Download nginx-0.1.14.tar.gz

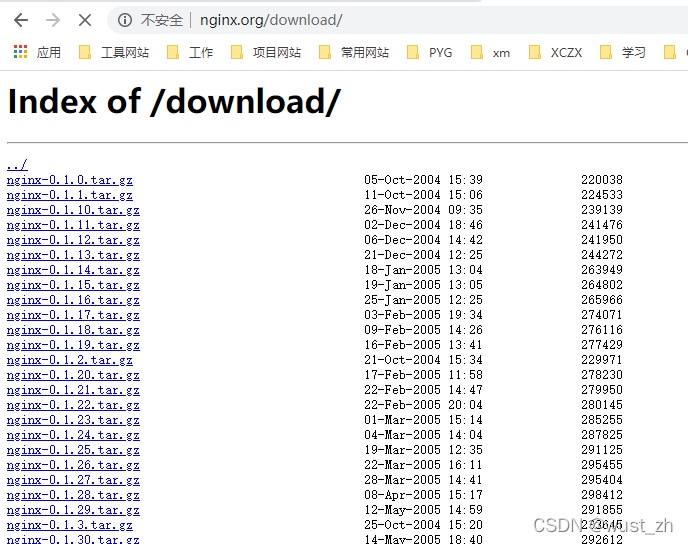tap(73, 270)
